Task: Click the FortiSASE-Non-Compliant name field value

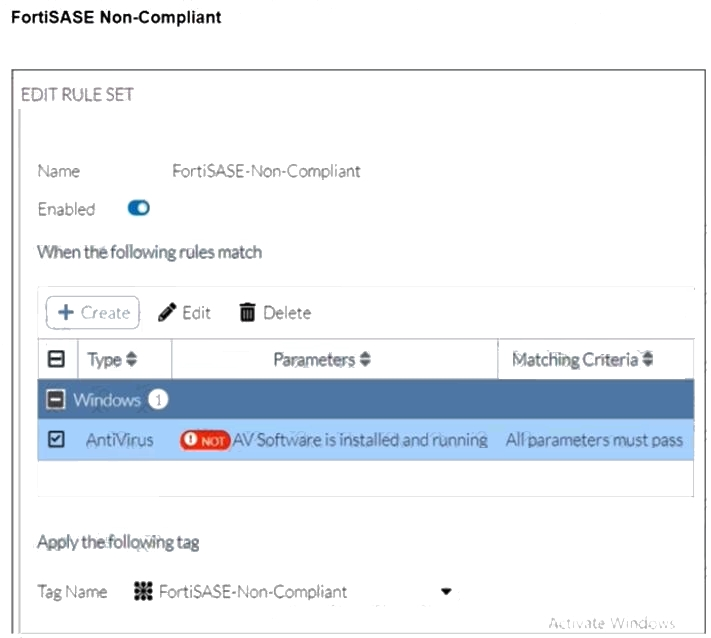Action: (266, 171)
